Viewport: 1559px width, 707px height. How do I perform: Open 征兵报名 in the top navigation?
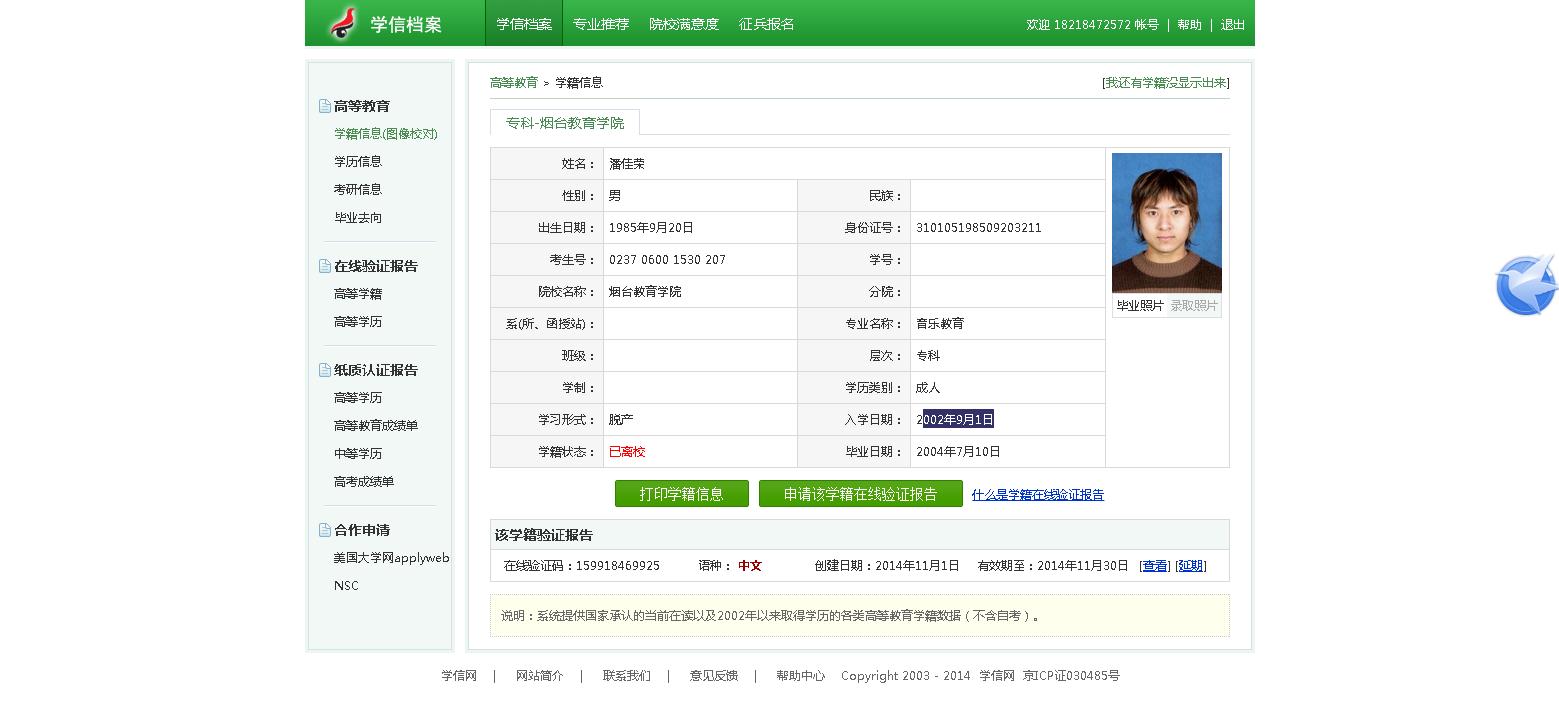(x=766, y=24)
